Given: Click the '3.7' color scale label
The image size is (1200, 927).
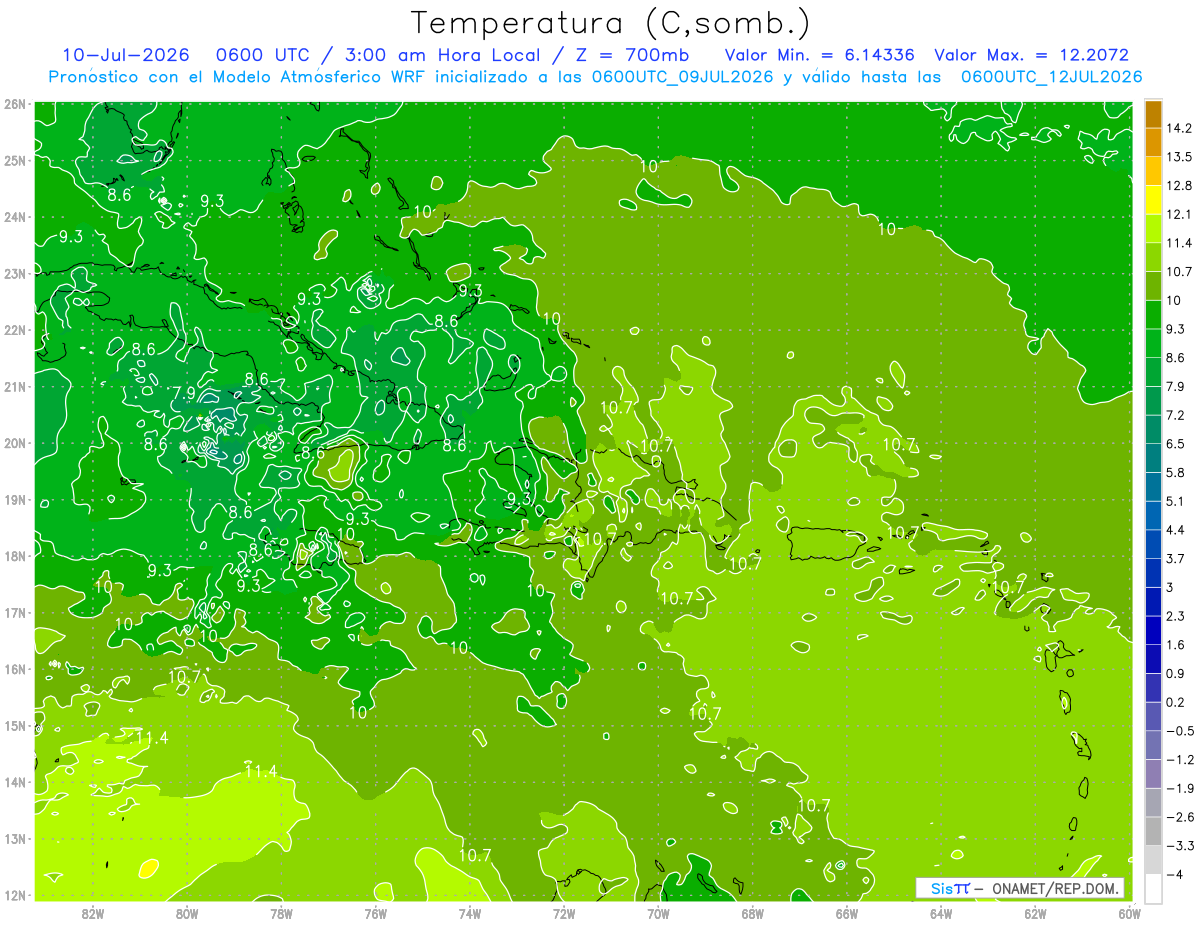Looking at the screenshot, I should pos(1176,558).
